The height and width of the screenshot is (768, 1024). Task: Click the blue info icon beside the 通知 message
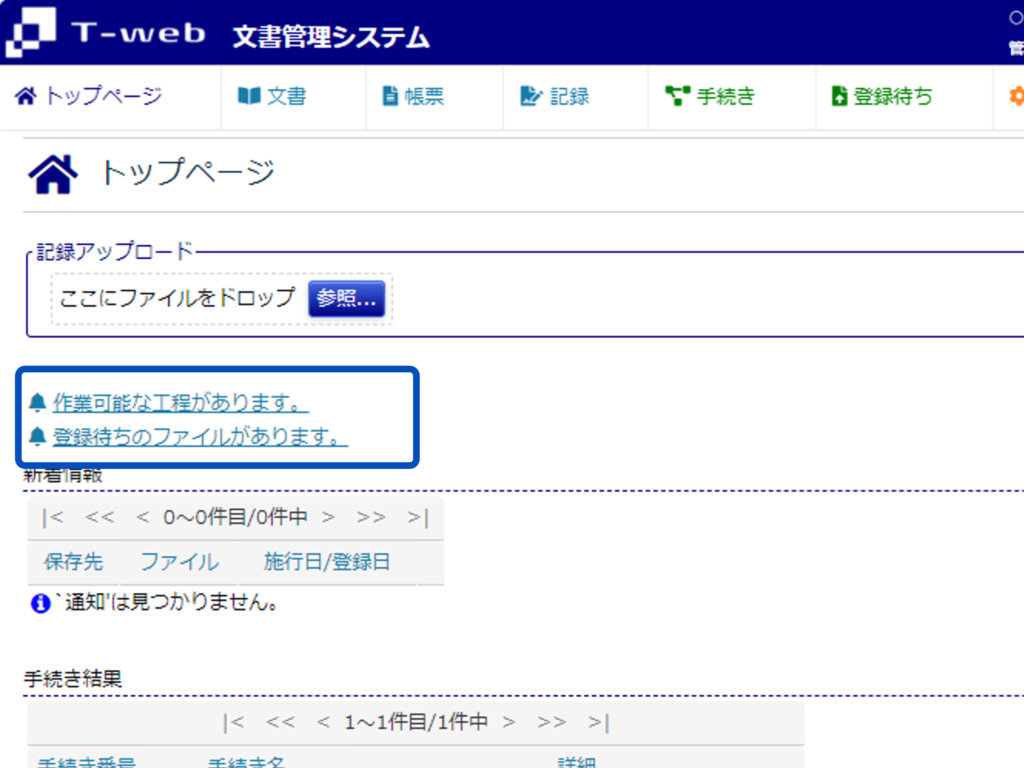pyautogui.click(x=40, y=604)
